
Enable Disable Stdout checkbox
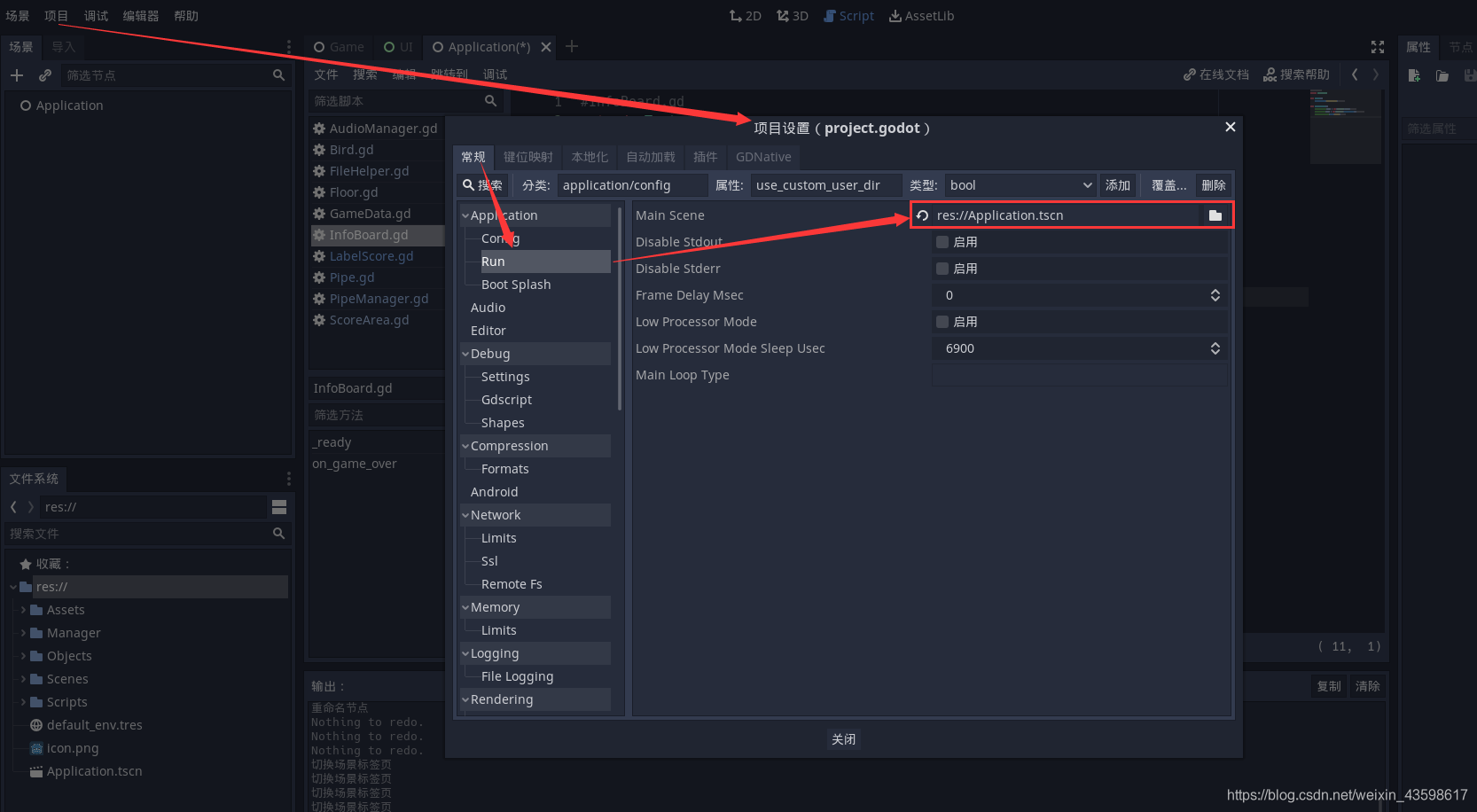[x=942, y=242]
